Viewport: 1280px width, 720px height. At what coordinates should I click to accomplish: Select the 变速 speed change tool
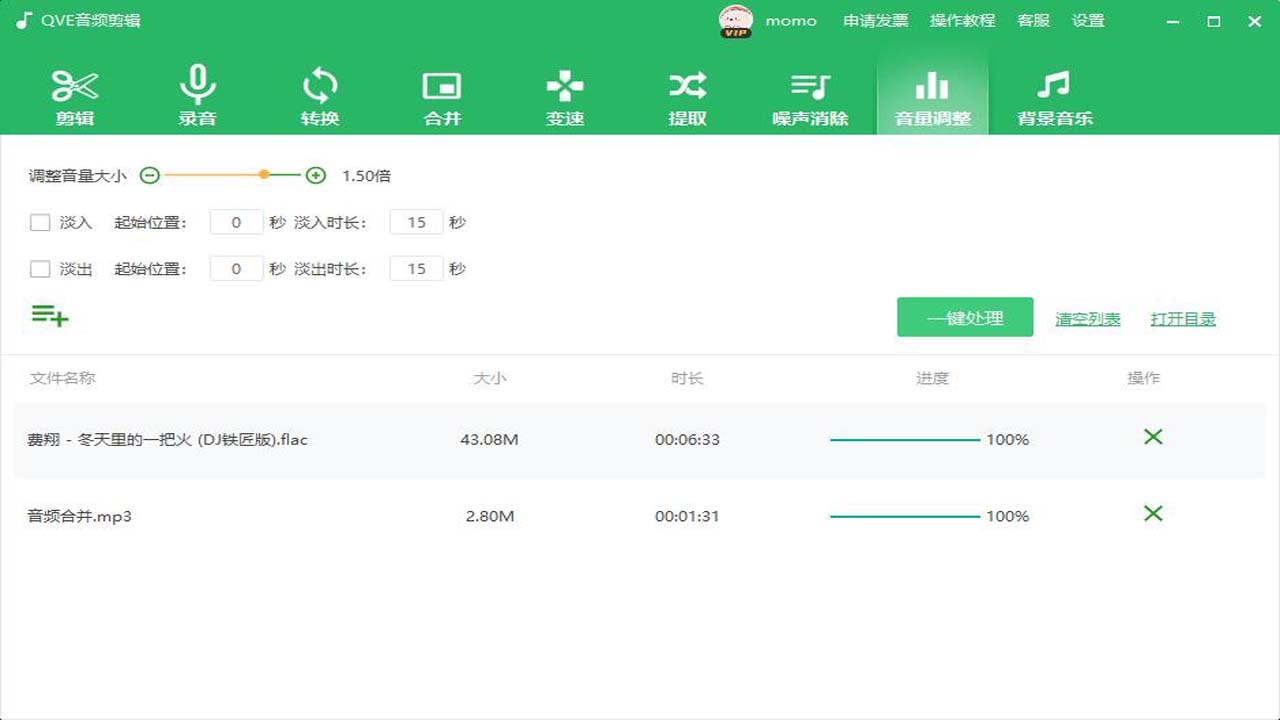[x=564, y=95]
